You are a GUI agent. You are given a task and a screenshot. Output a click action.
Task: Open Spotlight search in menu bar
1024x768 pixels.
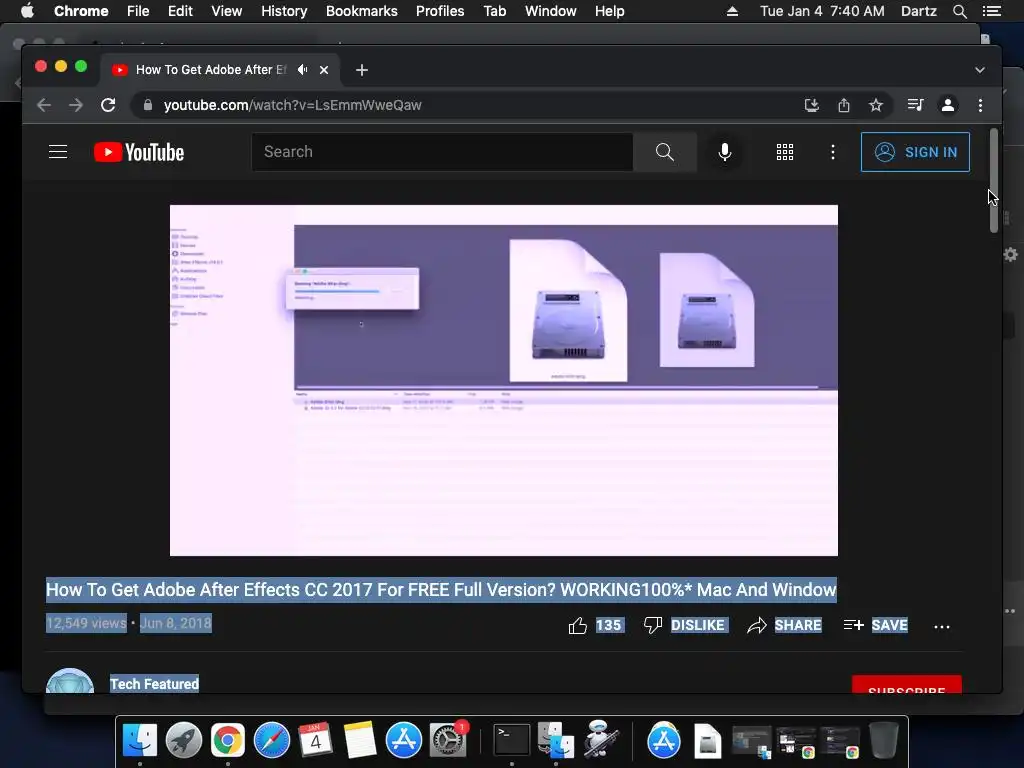[959, 11]
